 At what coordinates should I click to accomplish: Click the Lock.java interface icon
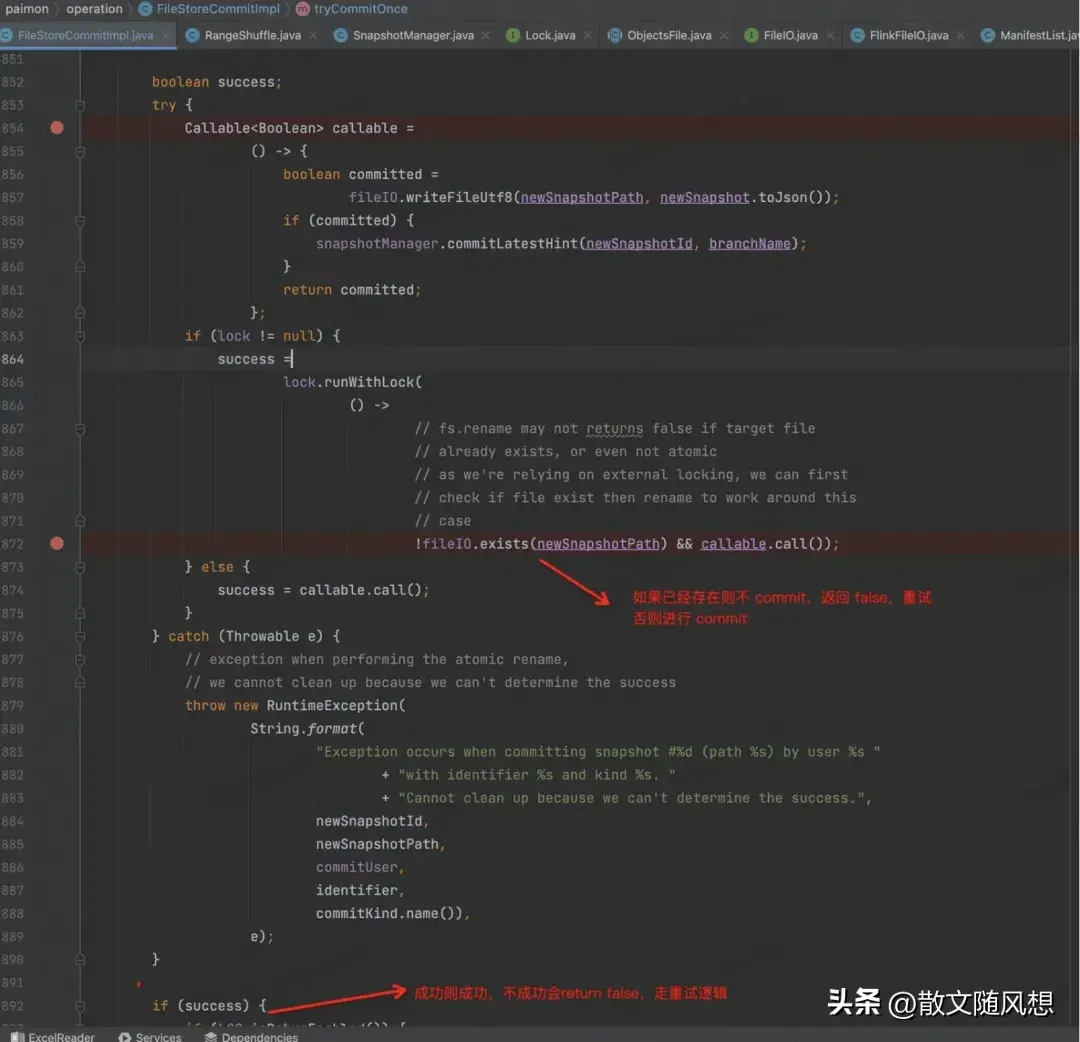[512, 35]
